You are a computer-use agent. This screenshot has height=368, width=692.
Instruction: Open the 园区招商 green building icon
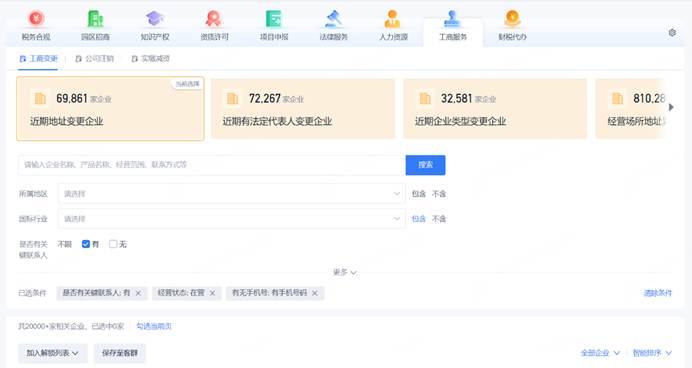coord(95,19)
